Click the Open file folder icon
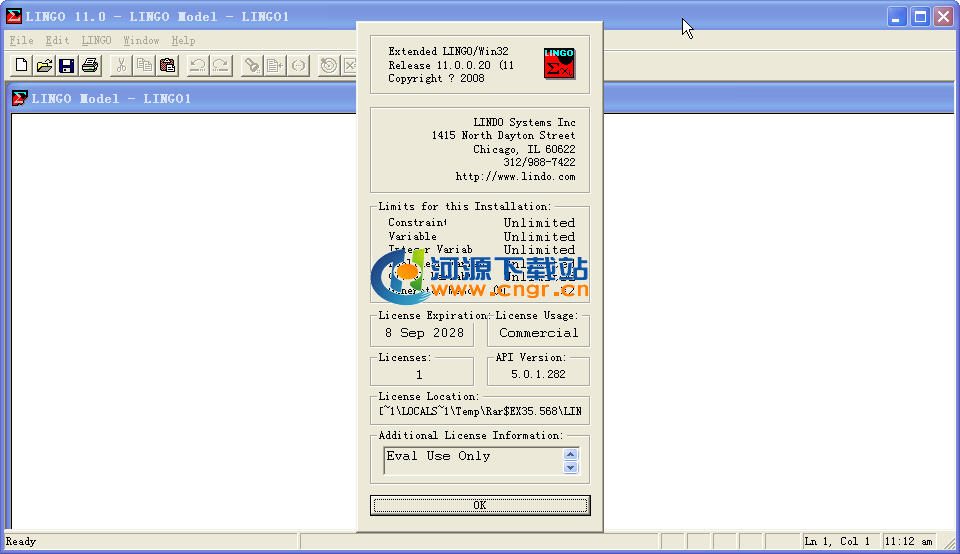This screenshot has height=554, width=960. 44,66
